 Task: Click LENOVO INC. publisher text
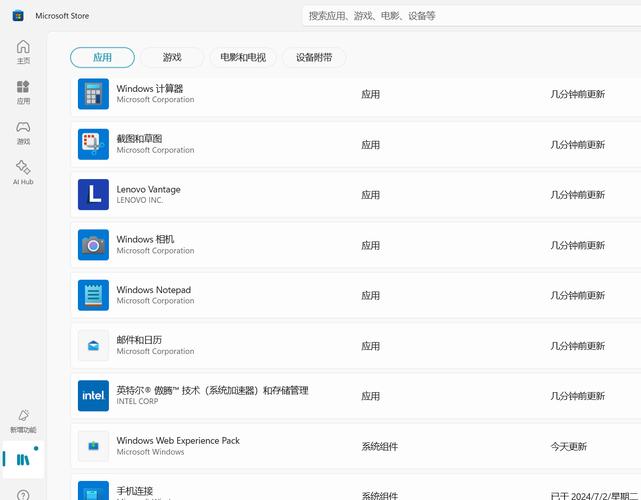tap(139, 200)
